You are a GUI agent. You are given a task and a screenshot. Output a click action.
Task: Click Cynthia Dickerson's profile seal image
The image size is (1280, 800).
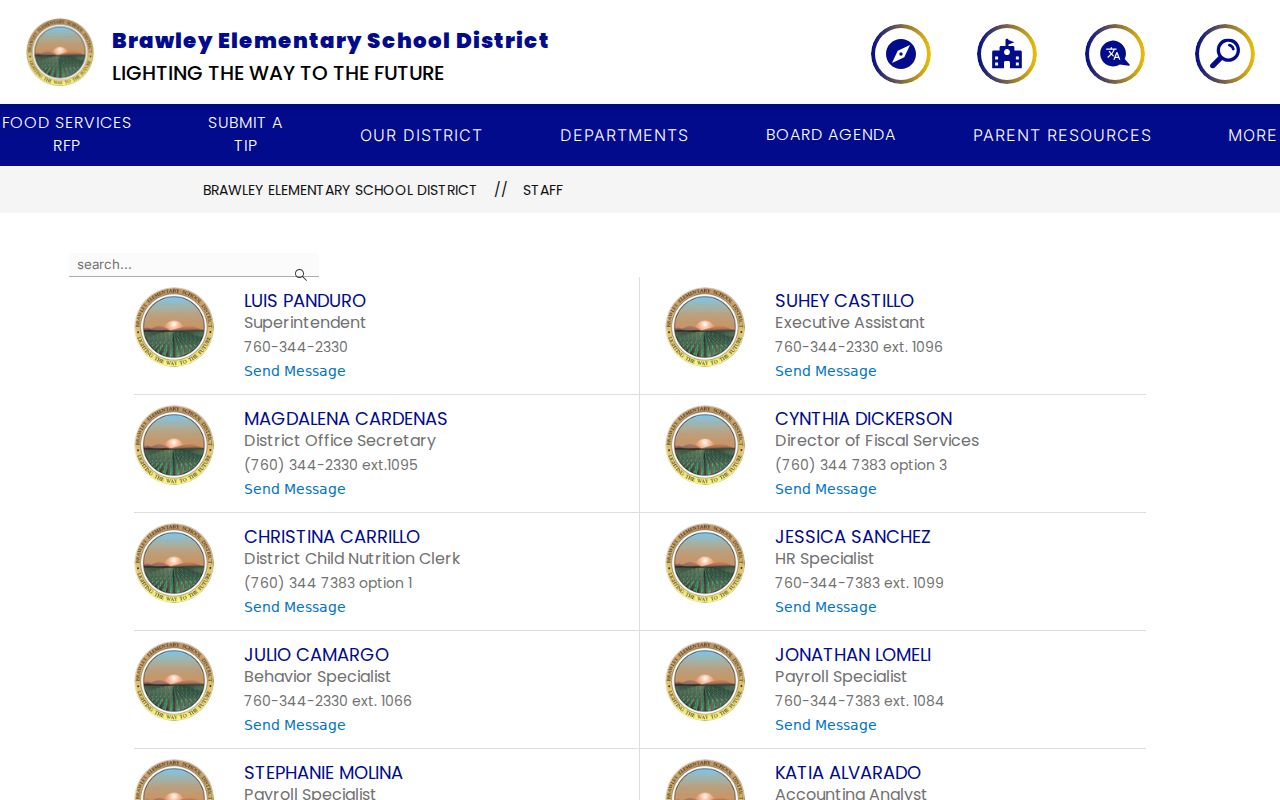[705, 446]
